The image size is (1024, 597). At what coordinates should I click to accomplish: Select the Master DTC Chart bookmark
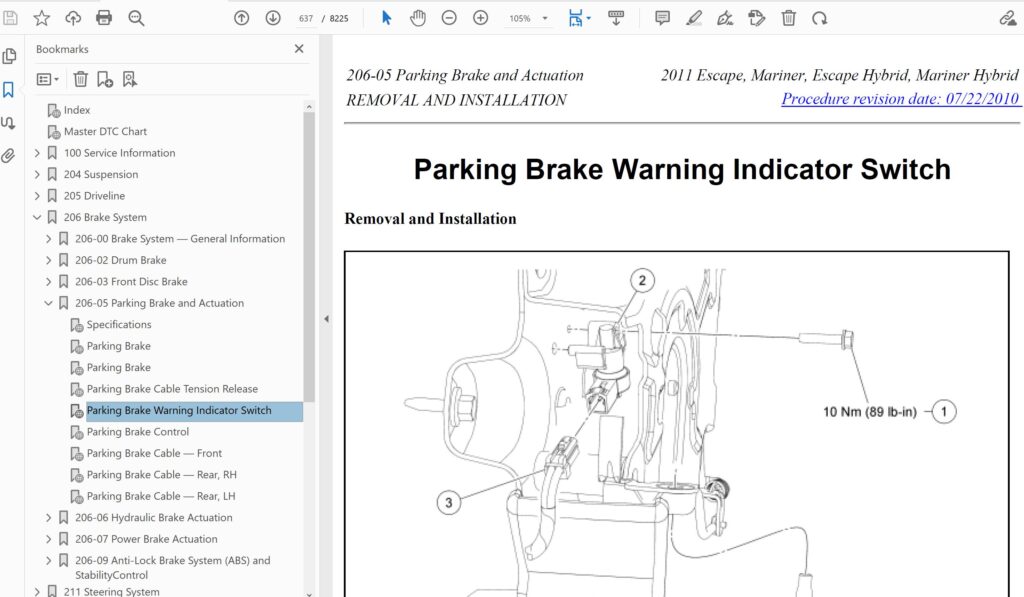point(105,131)
